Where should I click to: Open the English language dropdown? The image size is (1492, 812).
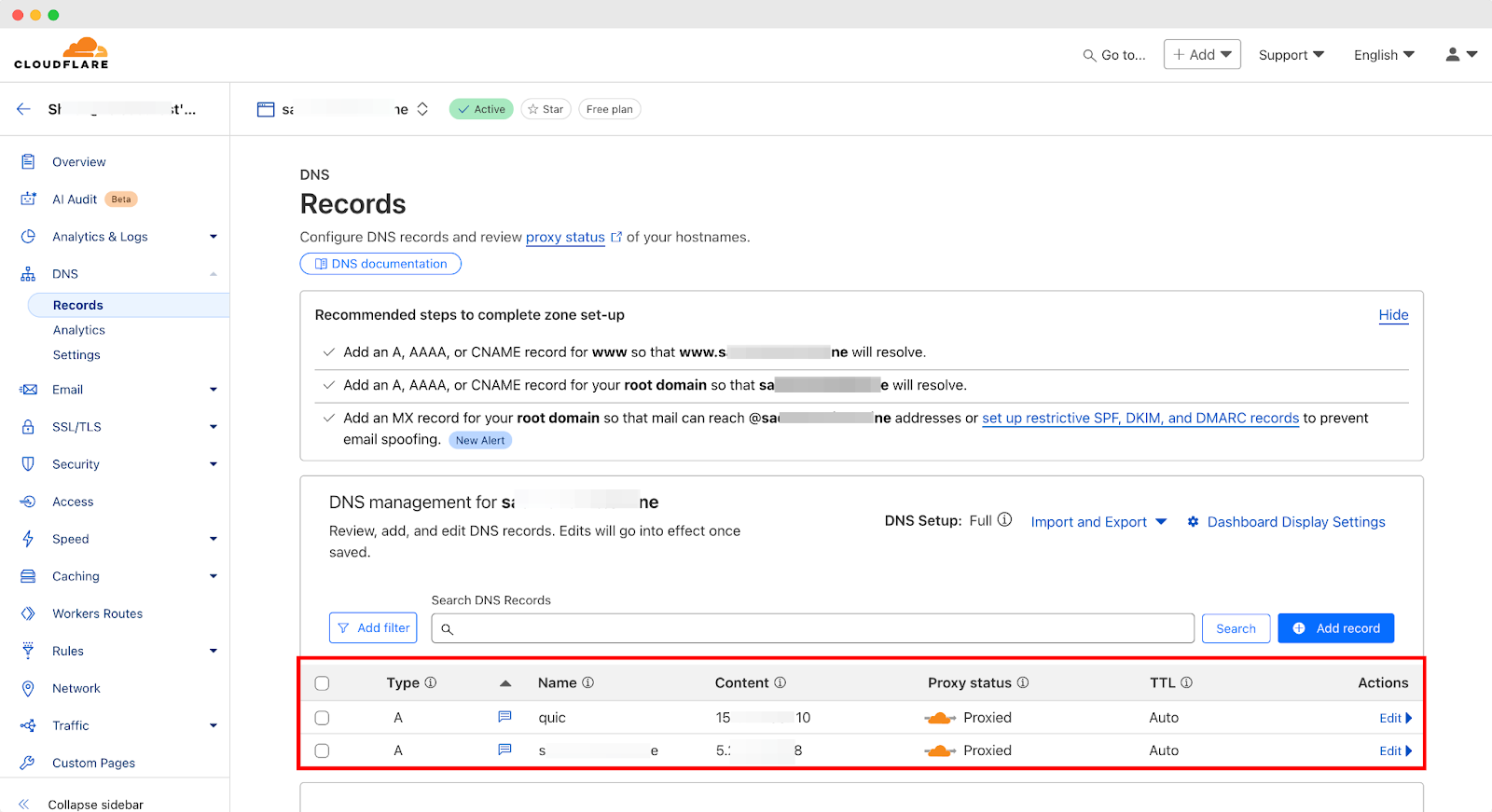[x=1384, y=55]
